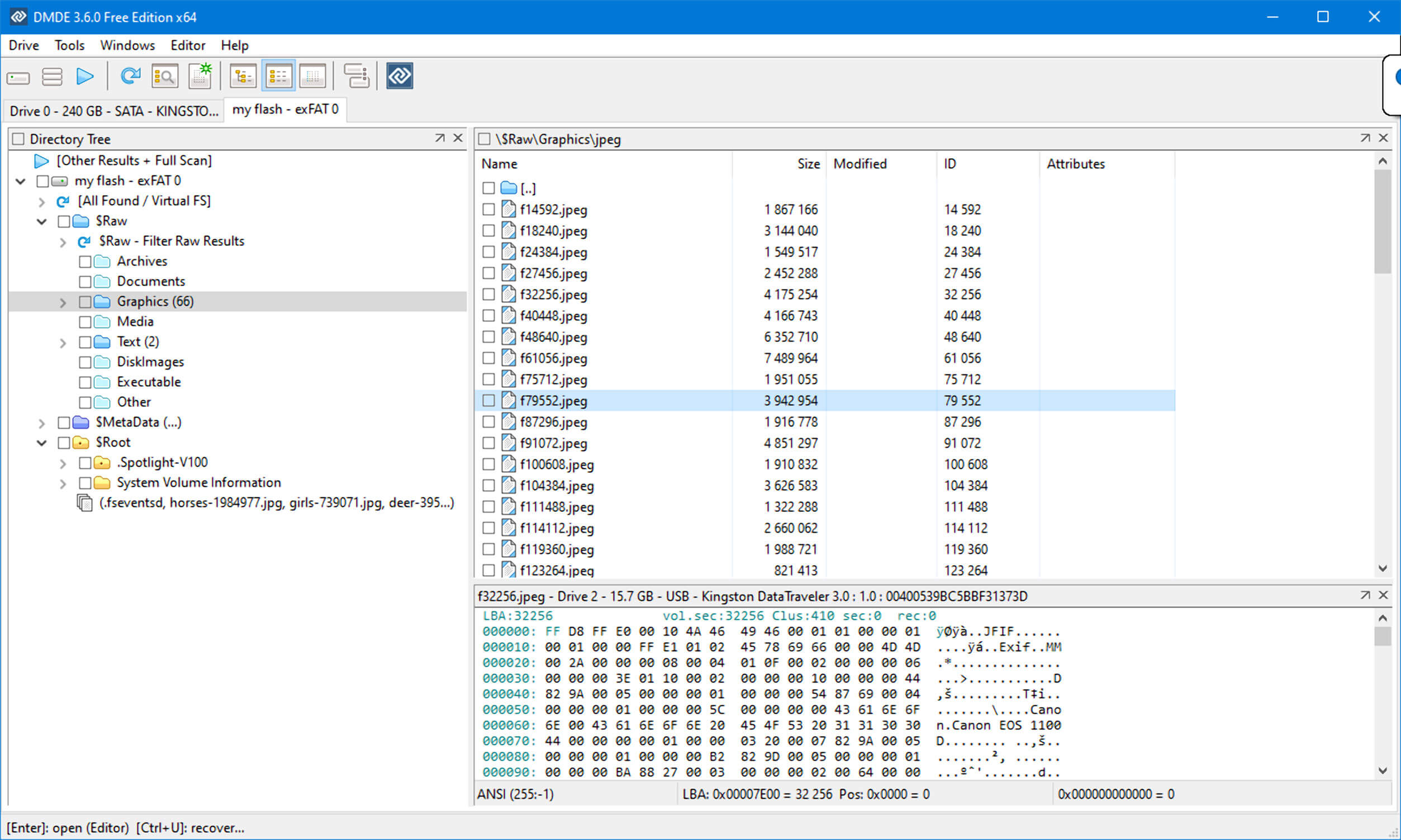Click the file list scrollbar up arrow

click(1383, 162)
